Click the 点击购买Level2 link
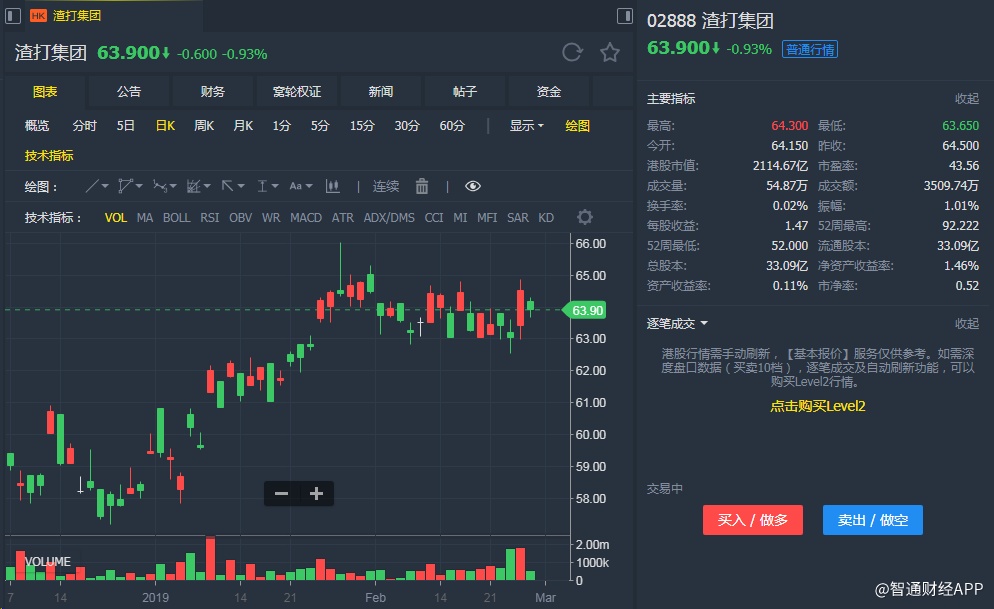Screen dimensions: 994x609 click(817, 406)
